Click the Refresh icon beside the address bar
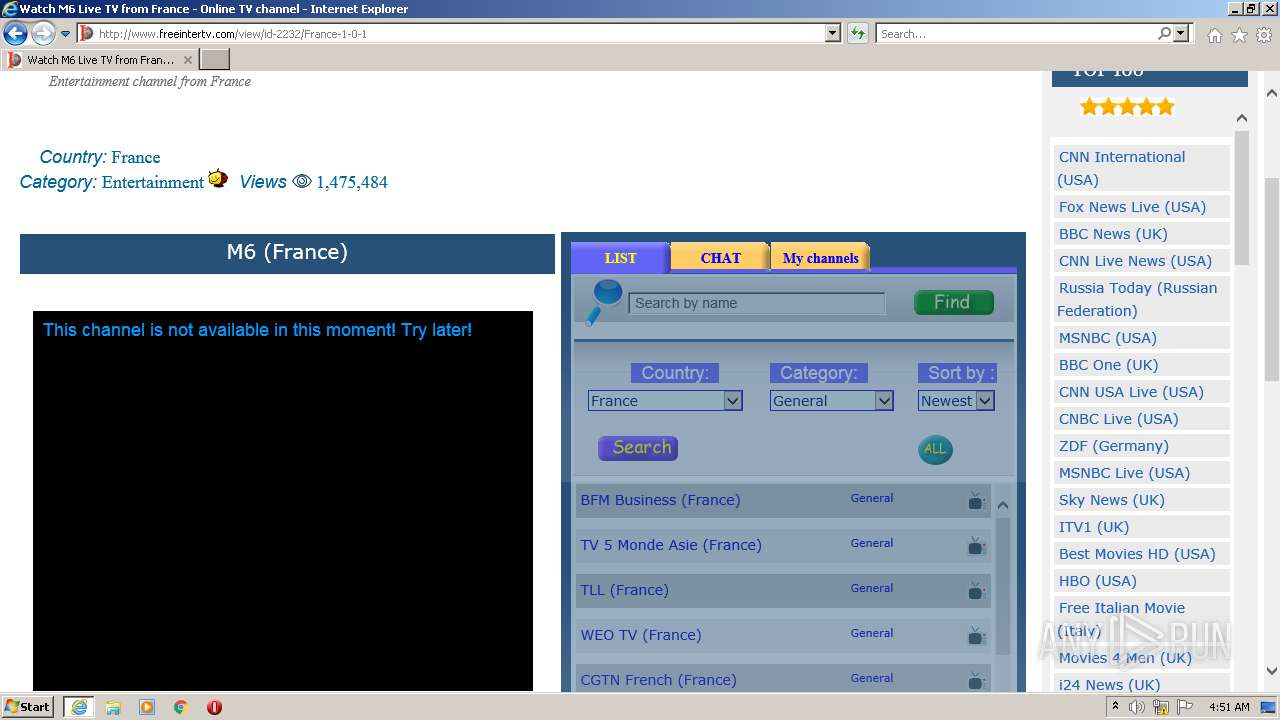Viewport: 1280px width, 720px height. pos(858,33)
